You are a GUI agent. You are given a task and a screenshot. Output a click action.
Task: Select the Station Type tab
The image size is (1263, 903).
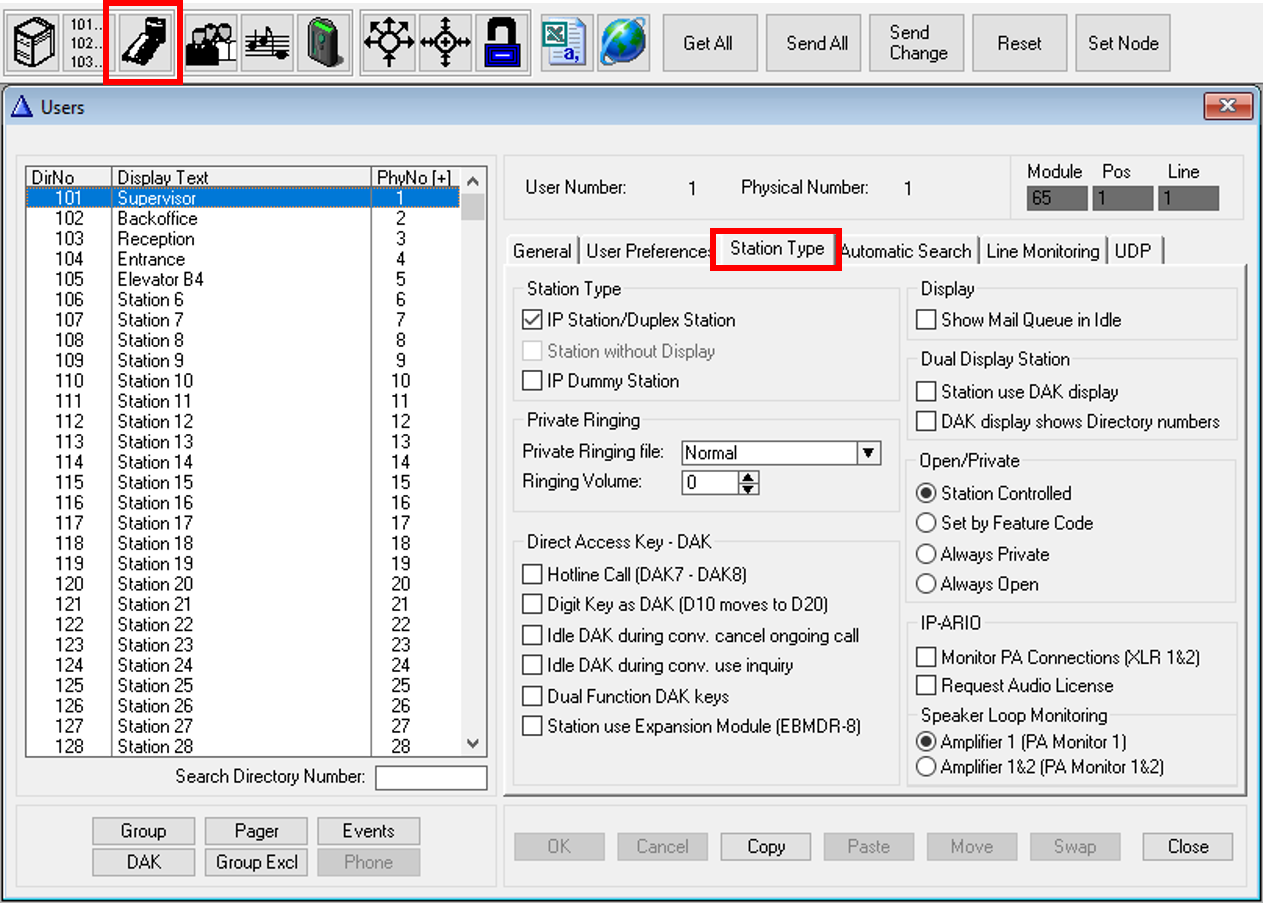tap(777, 249)
